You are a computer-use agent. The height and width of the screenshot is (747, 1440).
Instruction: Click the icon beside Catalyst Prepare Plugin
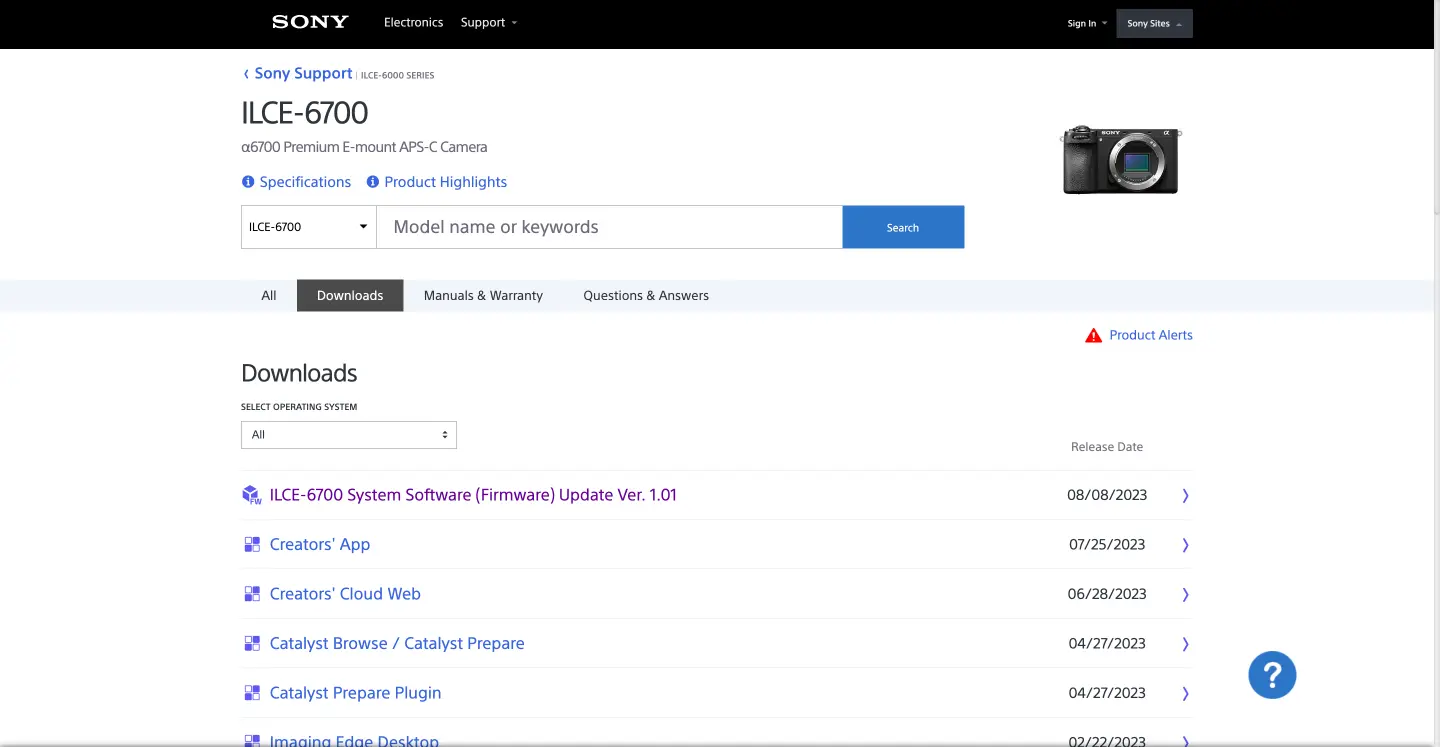[252, 693]
